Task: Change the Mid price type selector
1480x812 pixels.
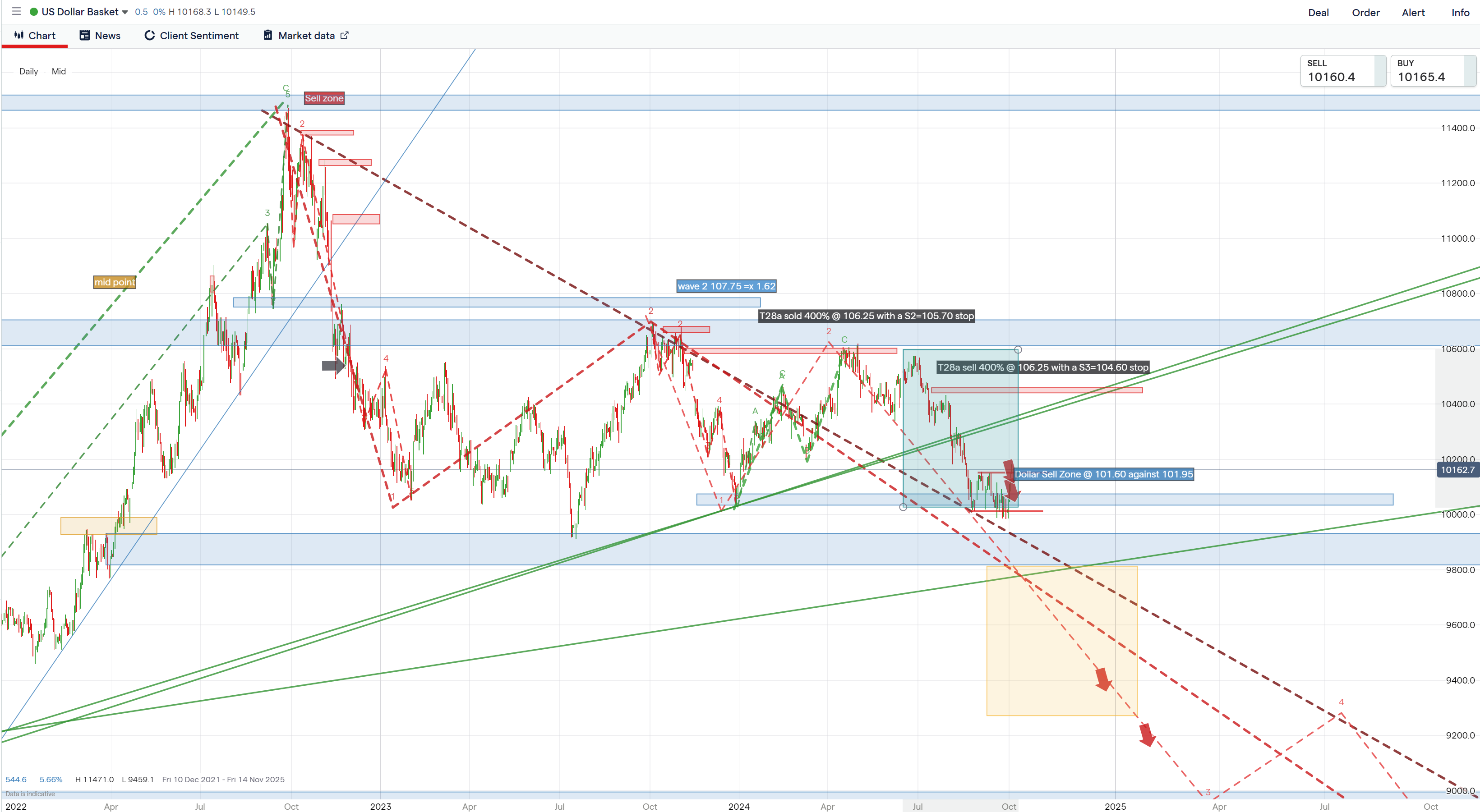Action: 59,71
